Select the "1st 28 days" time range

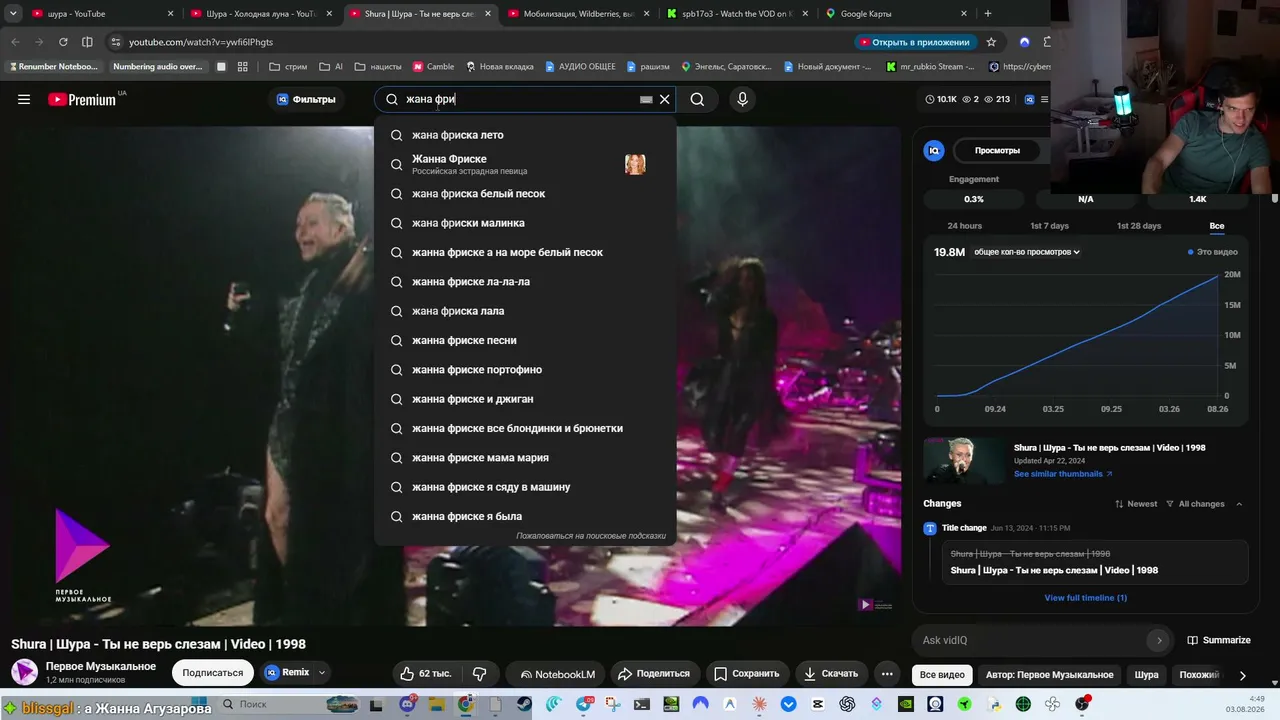coord(1139,226)
